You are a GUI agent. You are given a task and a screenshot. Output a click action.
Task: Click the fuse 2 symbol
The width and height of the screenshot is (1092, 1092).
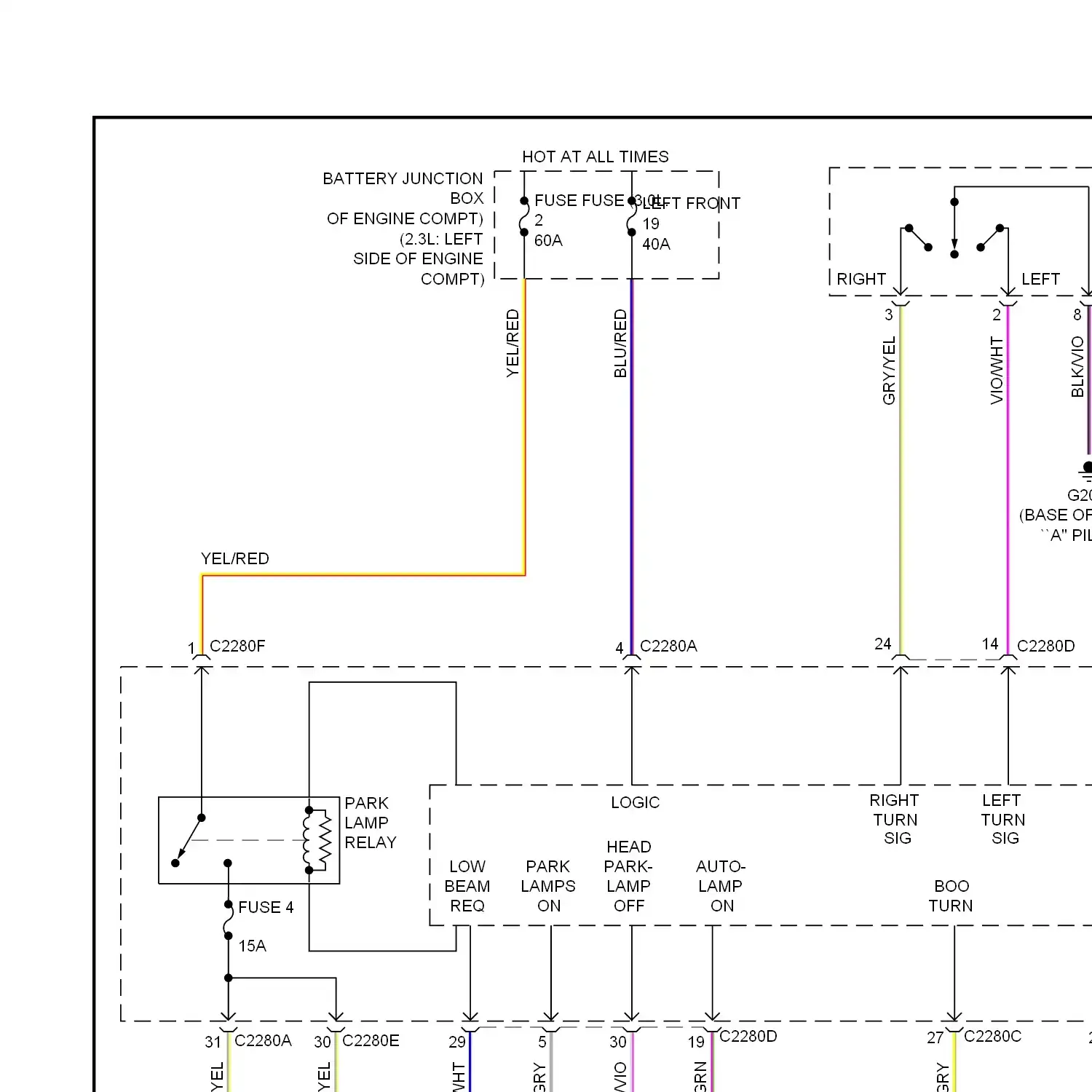pos(524,216)
